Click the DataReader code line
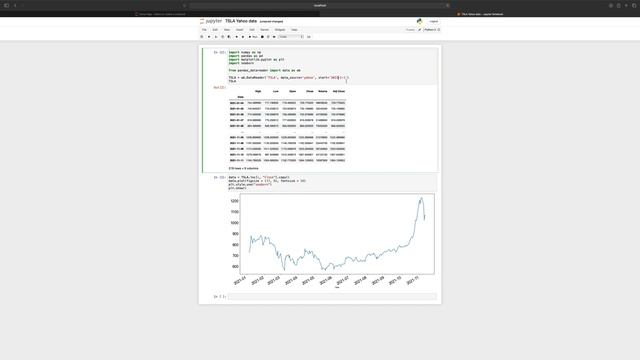This screenshot has width=640, height=360. click(288, 78)
